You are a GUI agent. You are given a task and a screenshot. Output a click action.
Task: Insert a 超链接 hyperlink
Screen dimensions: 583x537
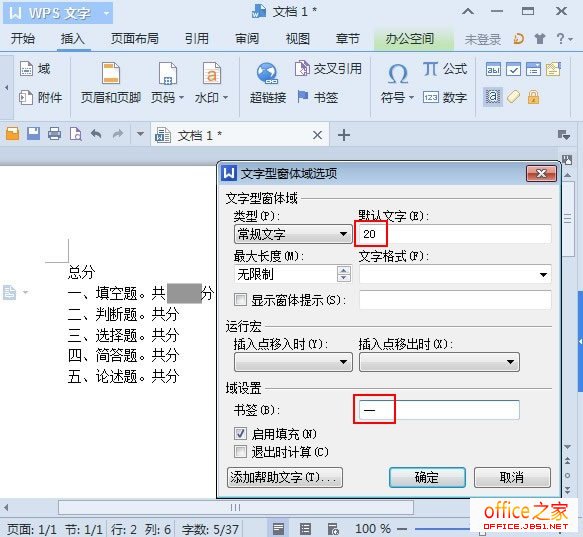(268, 83)
